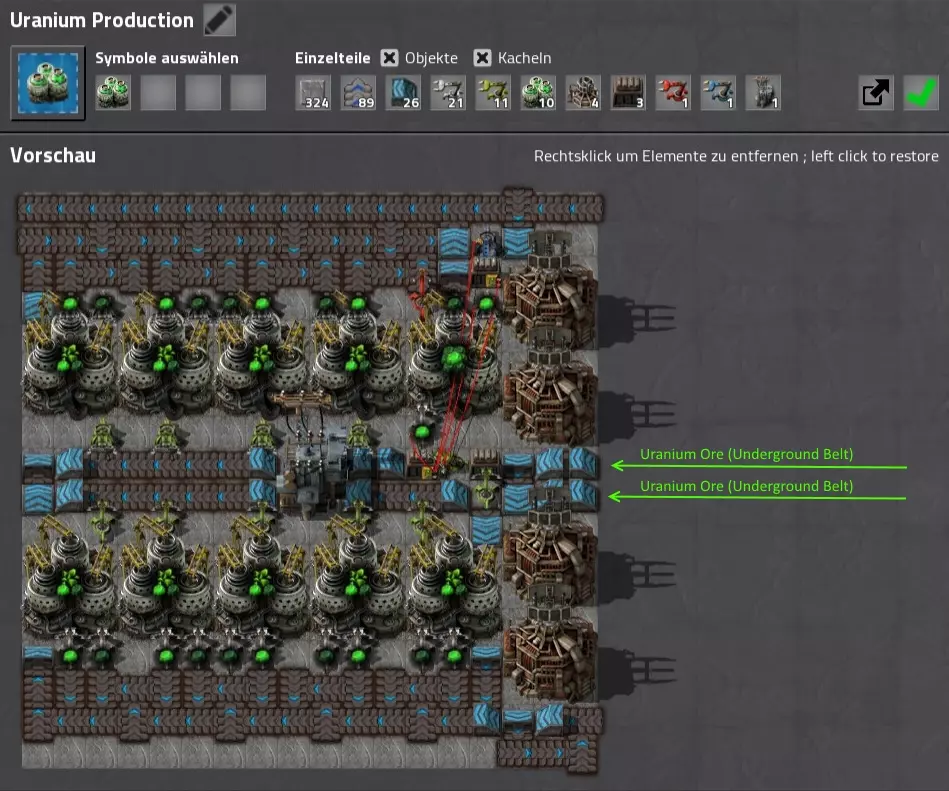
Task: Toggle the Kacheln checkbox
Action: point(482,57)
